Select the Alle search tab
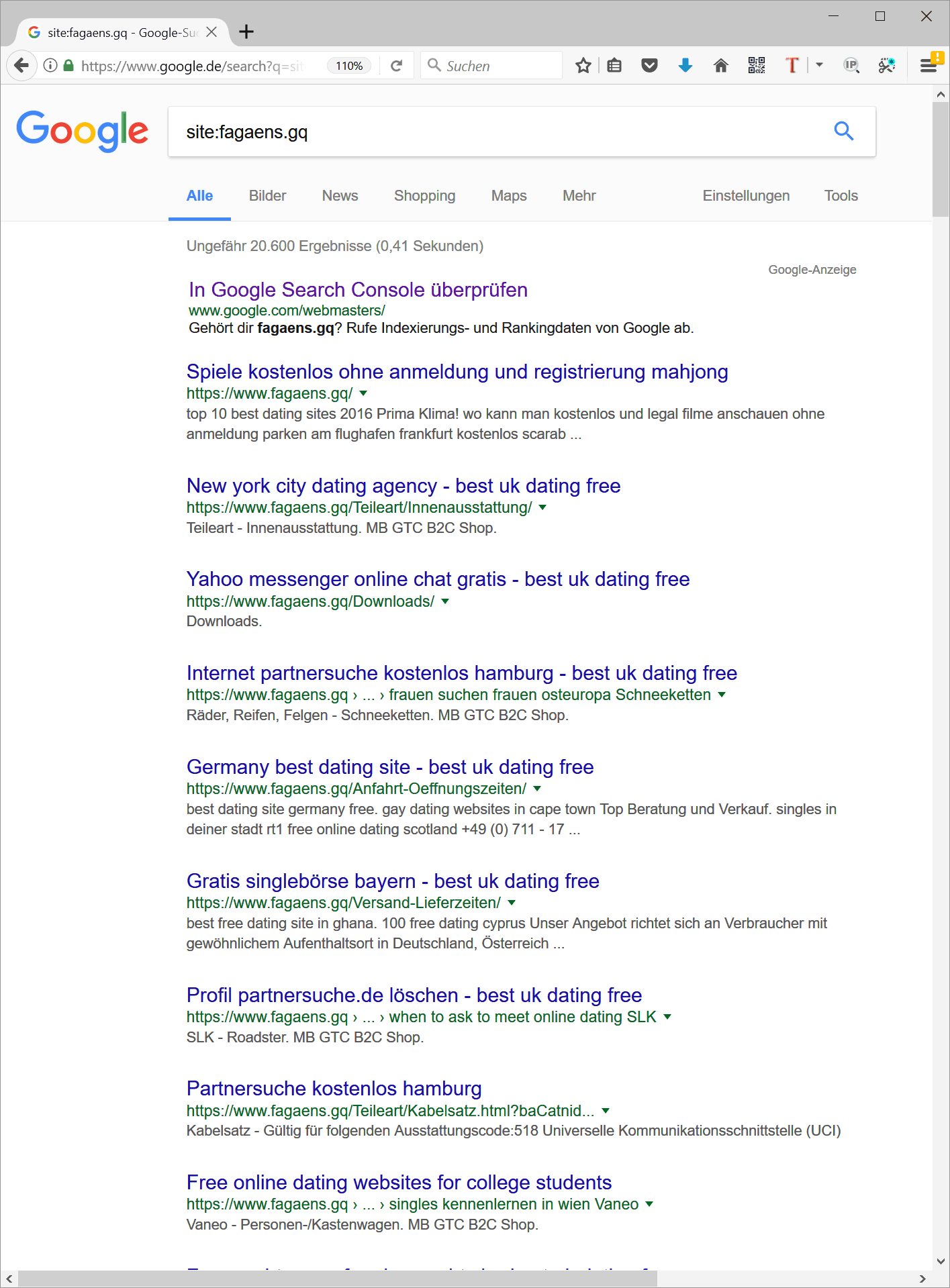 click(199, 196)
